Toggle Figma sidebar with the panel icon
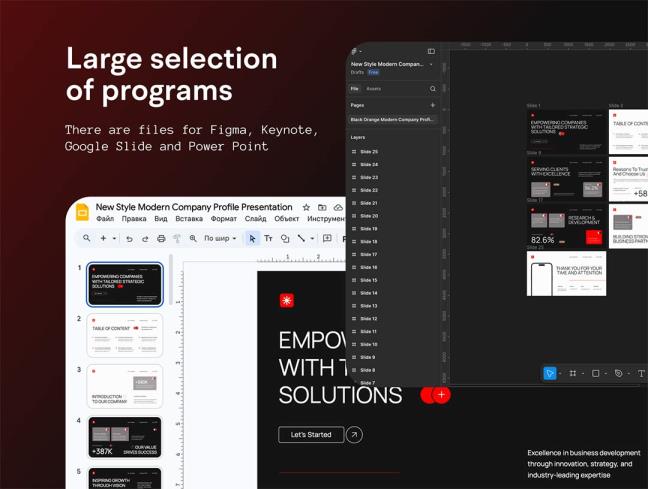This screenshot has width=648, height=489. (x=431, y=51)
